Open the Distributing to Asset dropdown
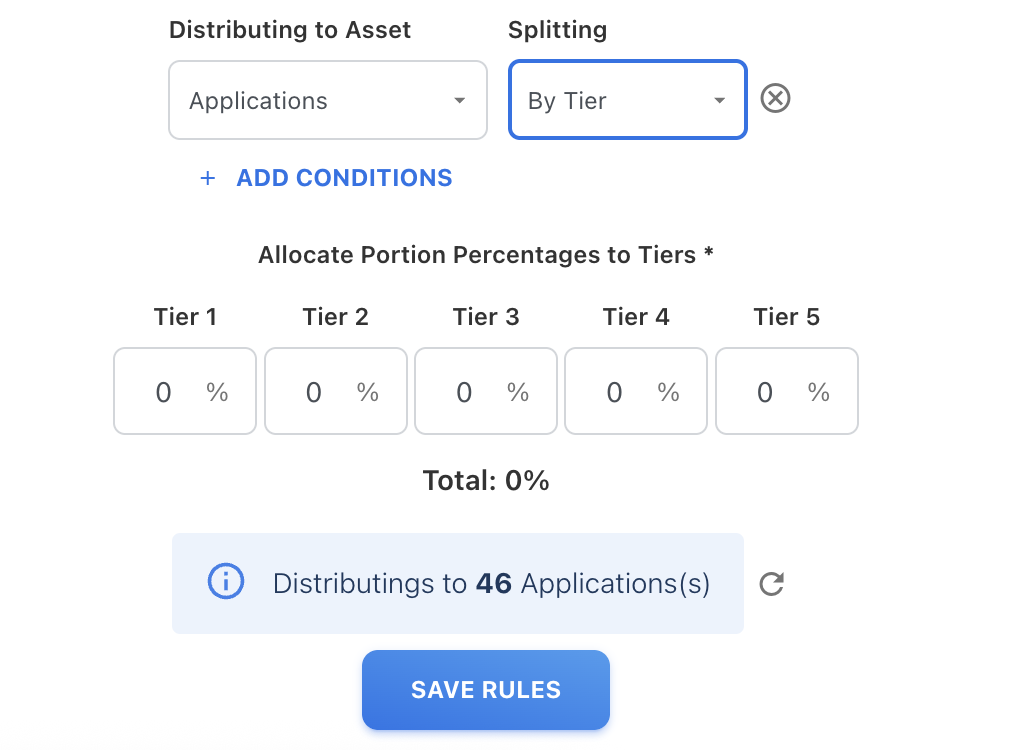Image resolution: width=1010 pixels, height=750 pixels. pyautogui.click(x=327, y=101)
